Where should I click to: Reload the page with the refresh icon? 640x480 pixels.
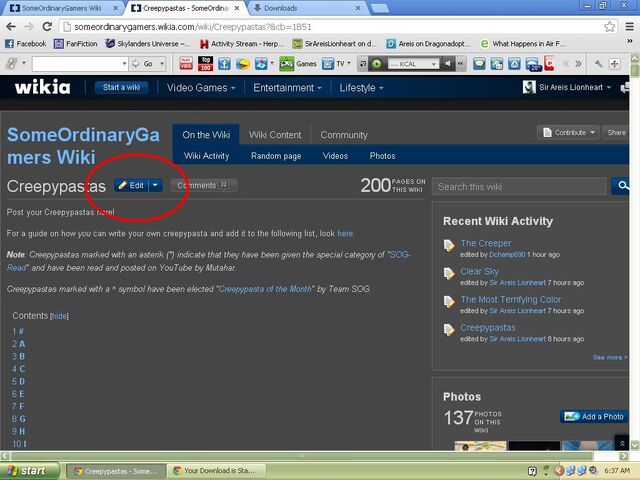point(47,27)
